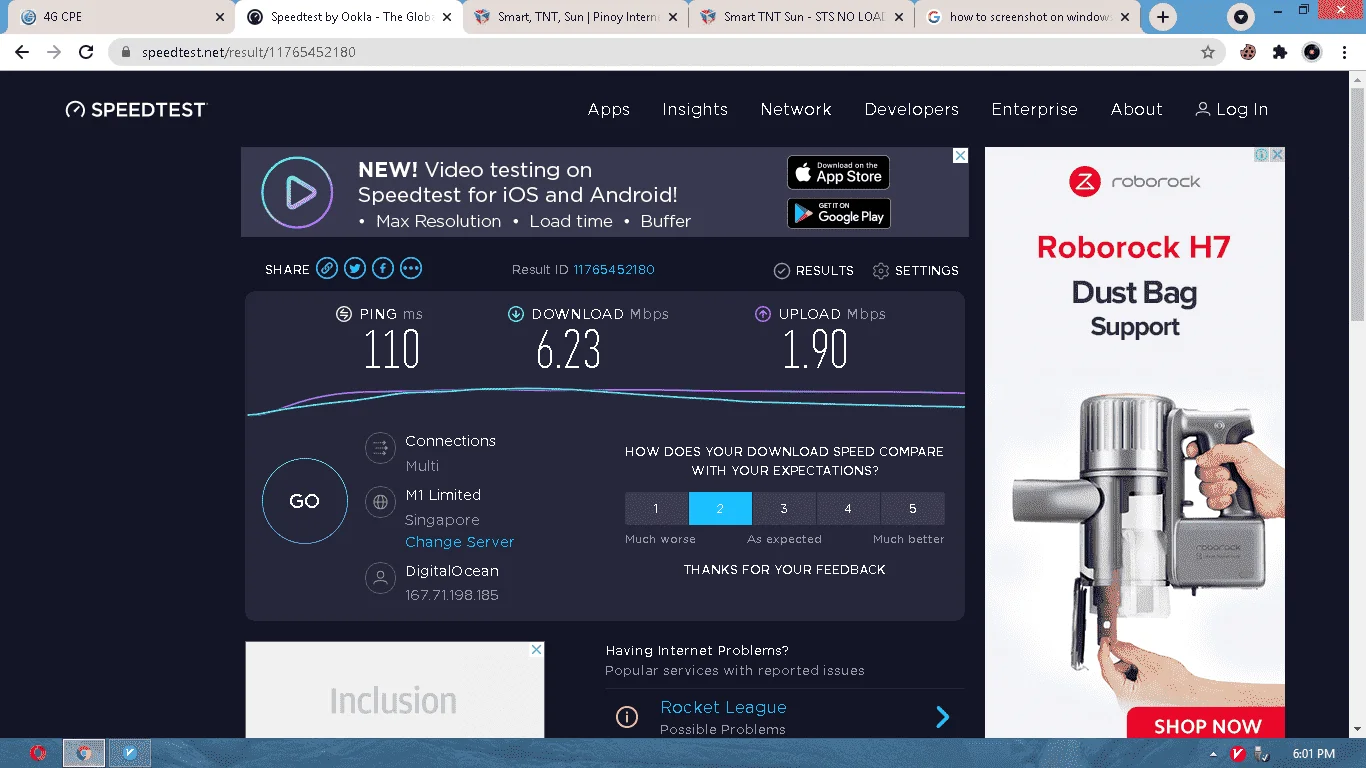Share result on Twitter

[355, 268]
